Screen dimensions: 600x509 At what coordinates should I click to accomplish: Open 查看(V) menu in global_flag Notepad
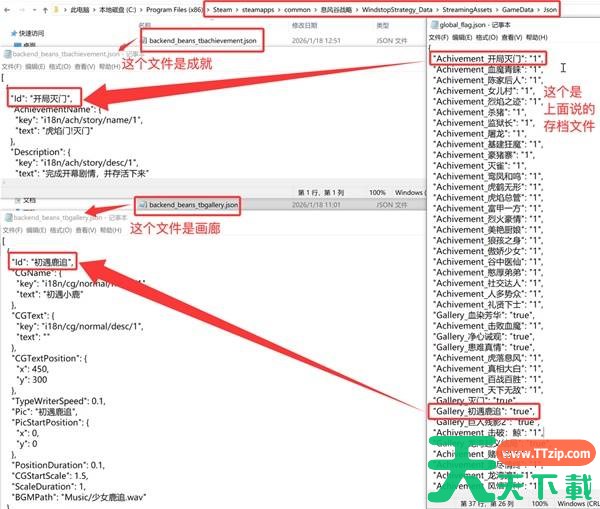(x=512, y=38)
